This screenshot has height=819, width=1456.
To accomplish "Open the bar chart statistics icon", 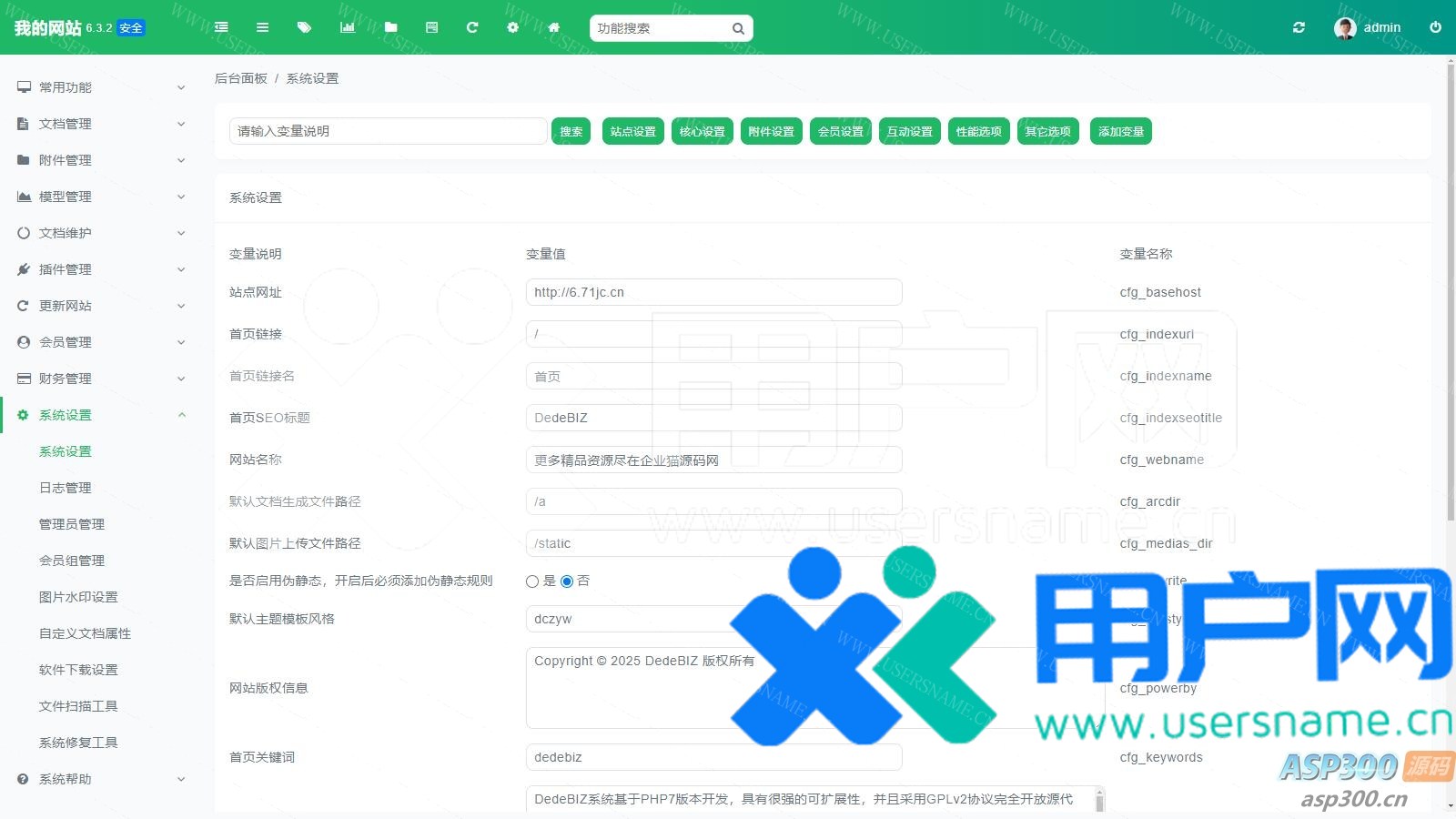I will point(347,27).
